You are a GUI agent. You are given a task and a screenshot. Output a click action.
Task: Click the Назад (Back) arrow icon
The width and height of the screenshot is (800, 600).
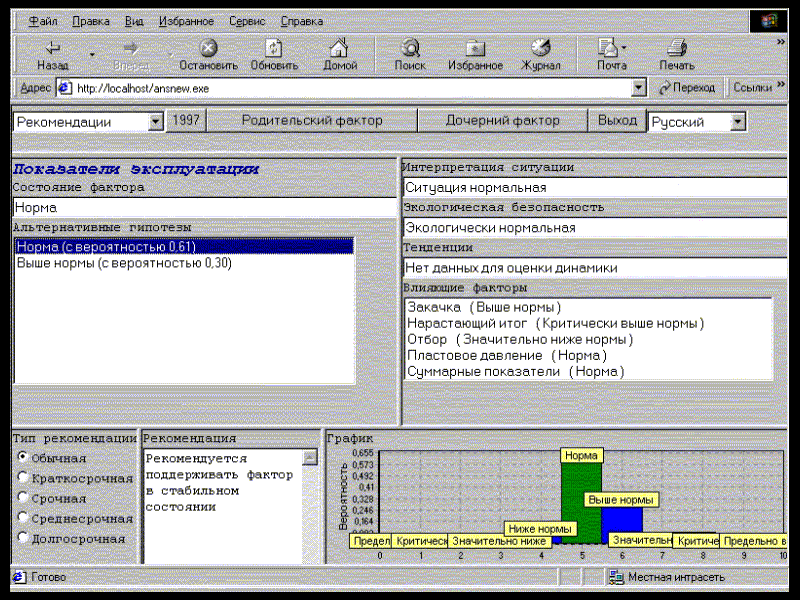pyautogui.click(x=53, y=48)
